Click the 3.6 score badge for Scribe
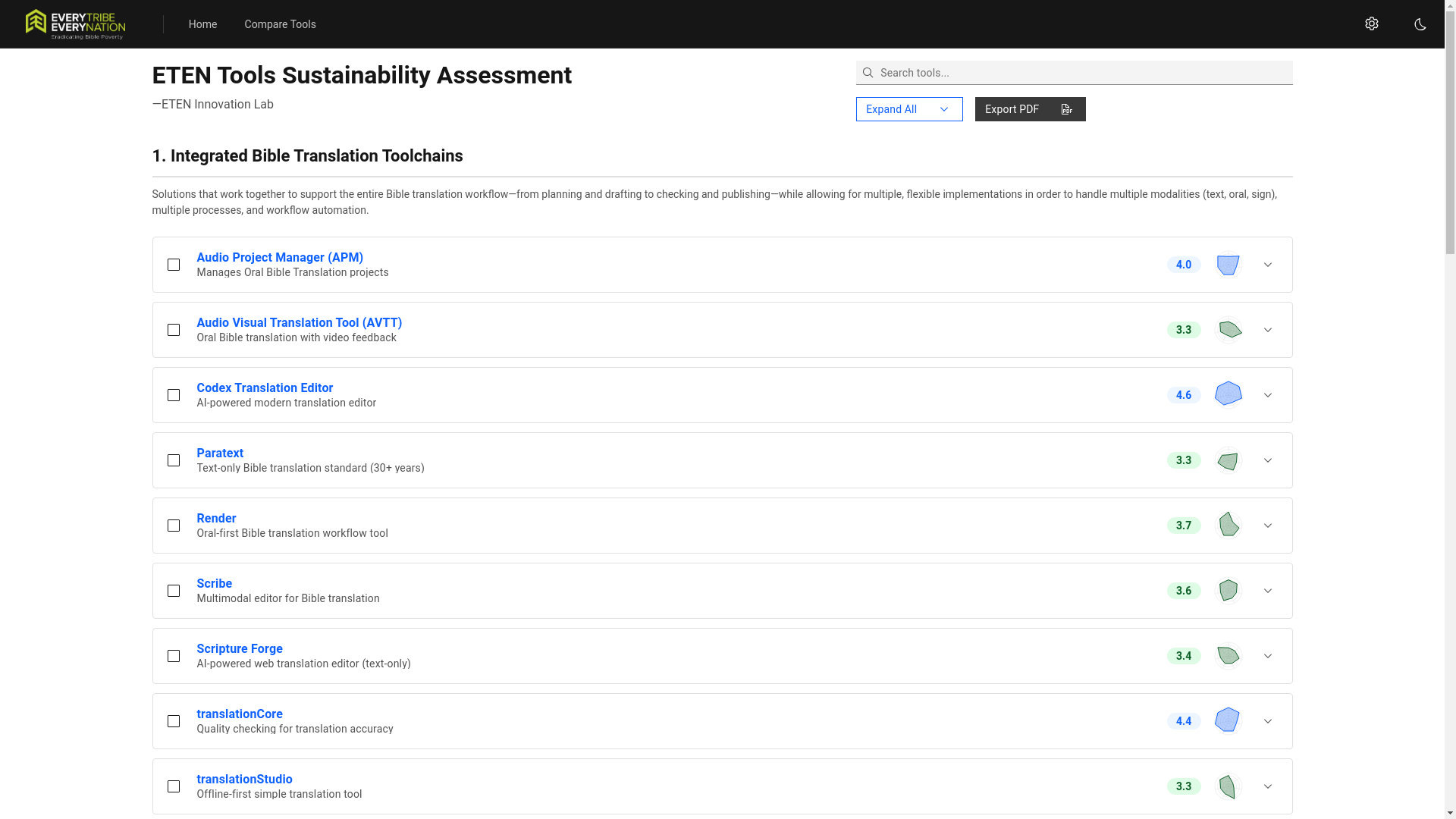The image size is (1456, 819). click(x=1184, y=591)
